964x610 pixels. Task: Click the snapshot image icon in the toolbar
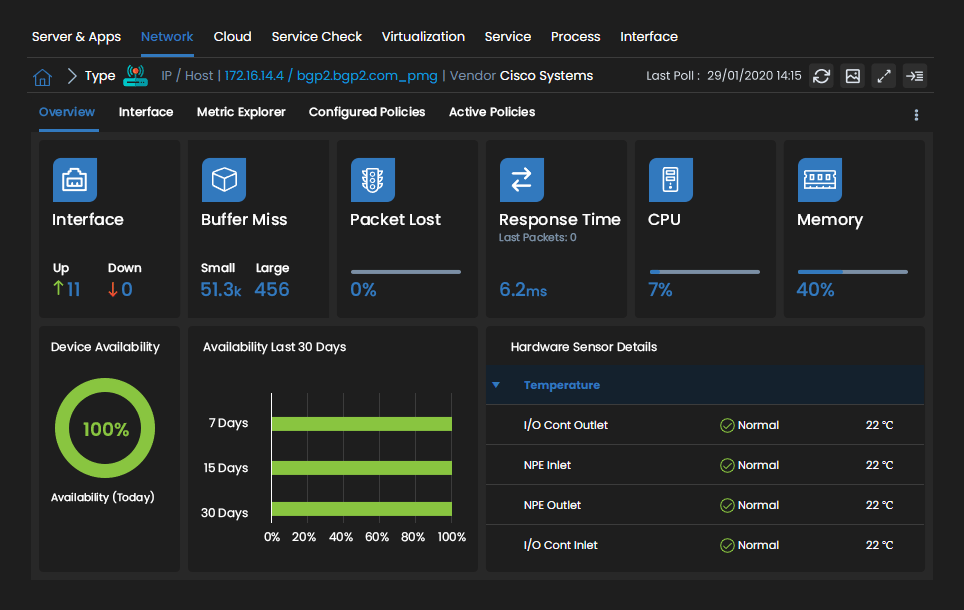pyautogui.click(x=852, y=75)
